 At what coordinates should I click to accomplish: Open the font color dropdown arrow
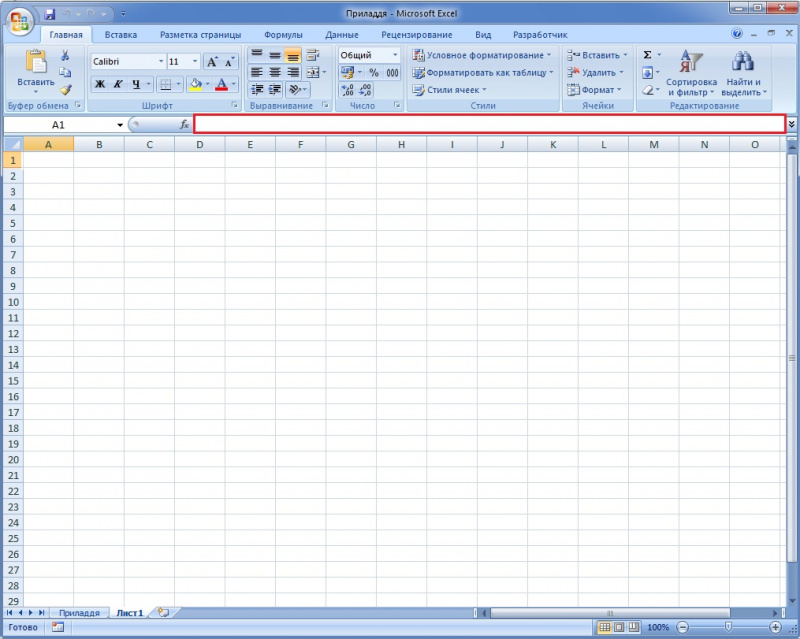click(234, 84)
